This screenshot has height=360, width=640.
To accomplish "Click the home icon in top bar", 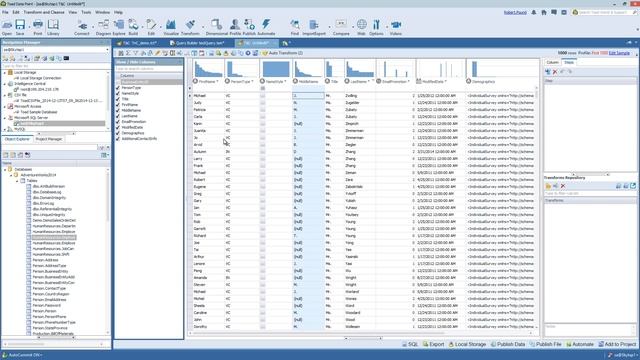I will (x=544, y=12).
